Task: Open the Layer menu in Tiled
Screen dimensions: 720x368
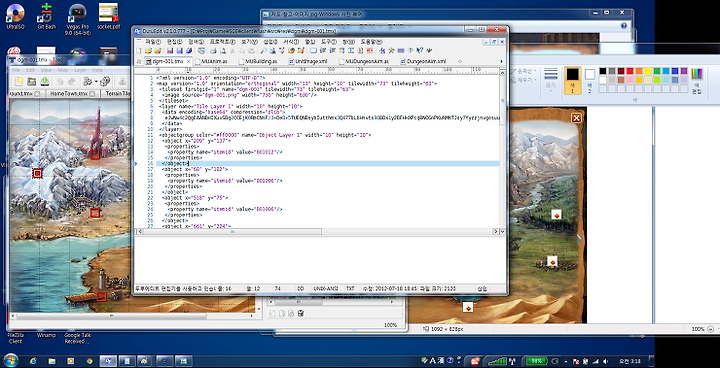Action: tap(80, 70)
